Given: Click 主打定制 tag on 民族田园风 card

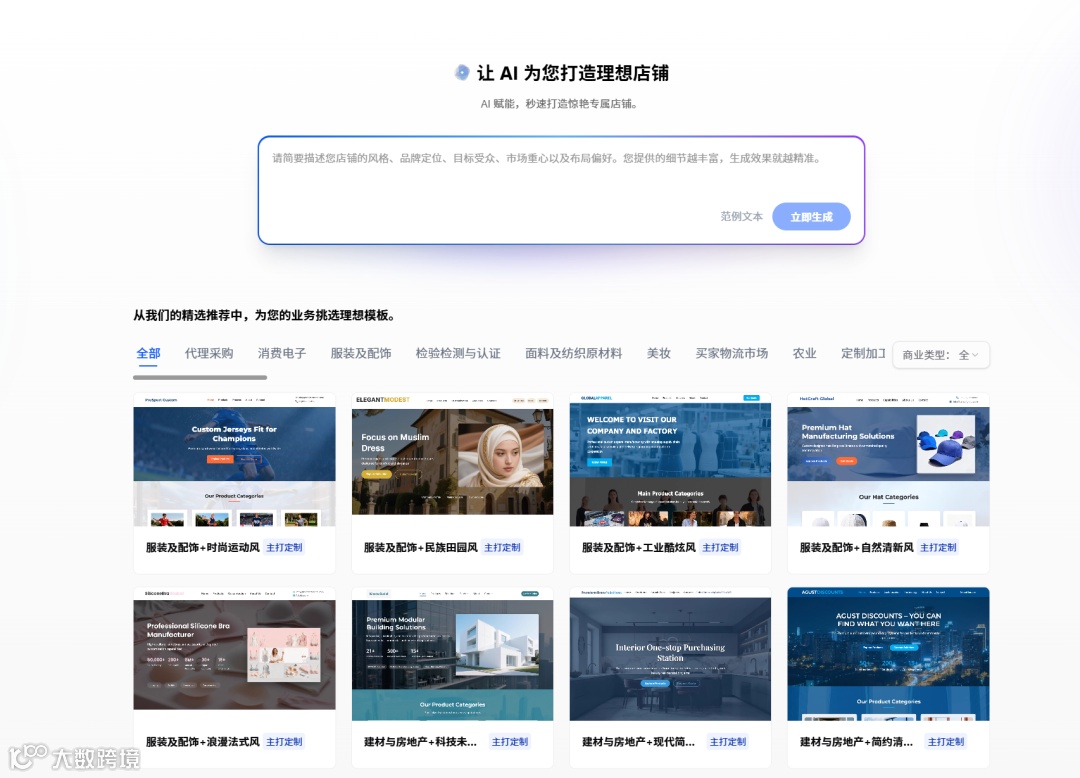Looking at the screenshot, I should 502,547.
